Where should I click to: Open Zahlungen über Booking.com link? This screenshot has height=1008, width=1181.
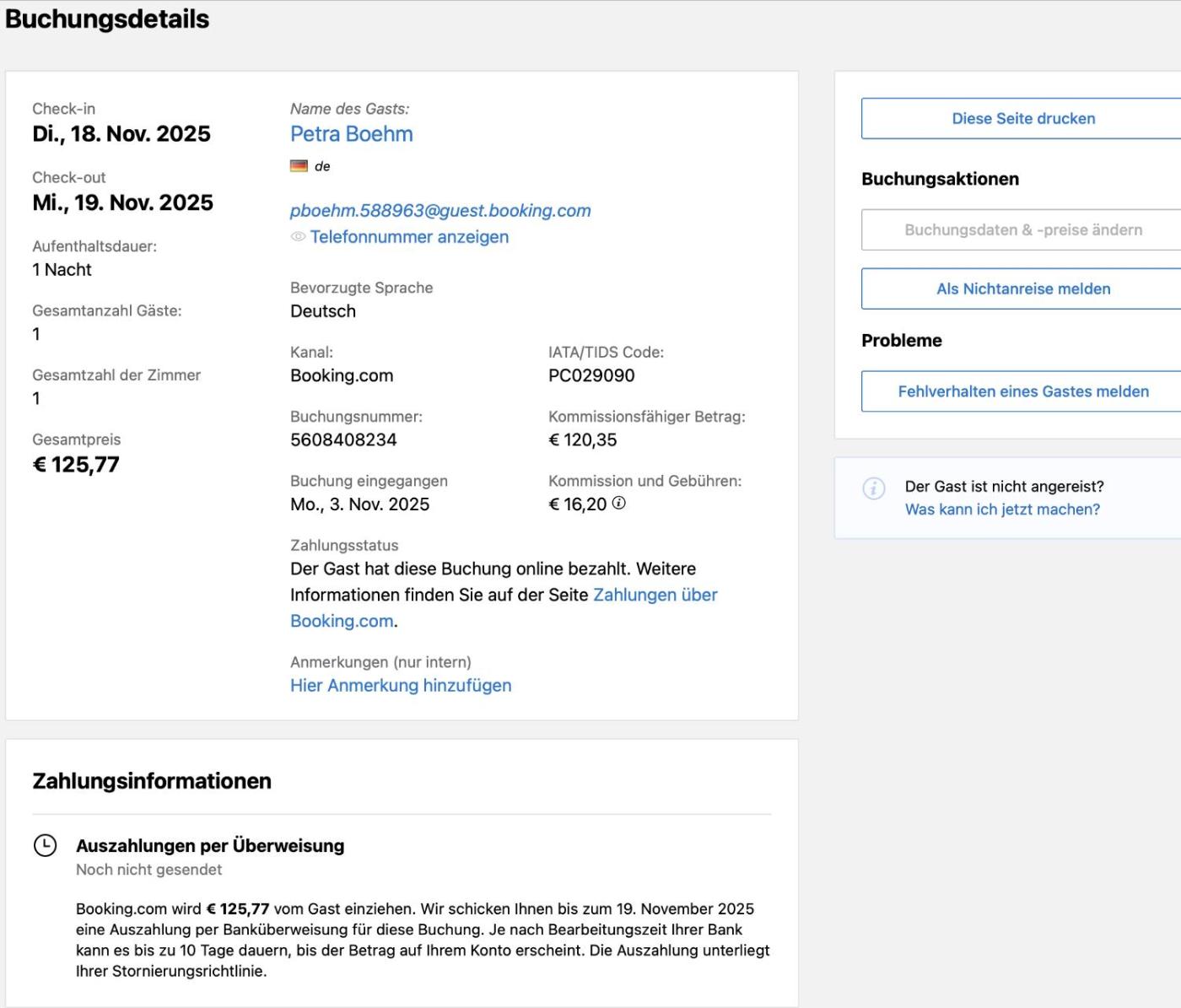(x=655, y=596)
